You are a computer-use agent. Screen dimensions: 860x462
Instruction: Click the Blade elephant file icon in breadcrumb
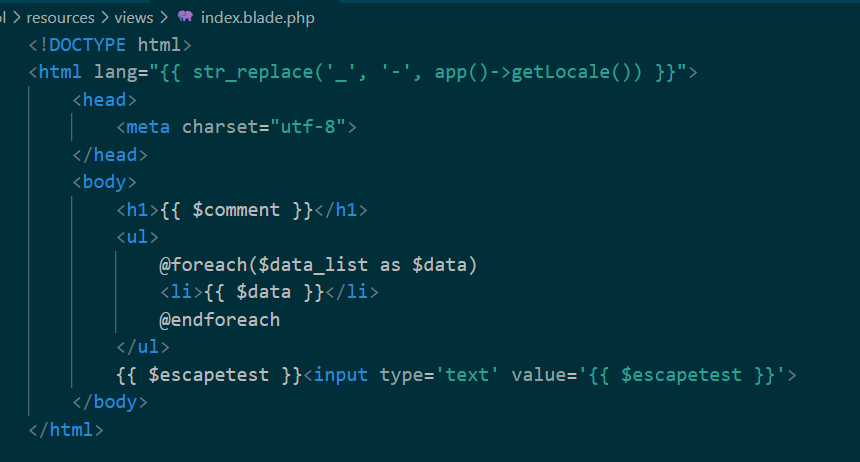point(185,17)
